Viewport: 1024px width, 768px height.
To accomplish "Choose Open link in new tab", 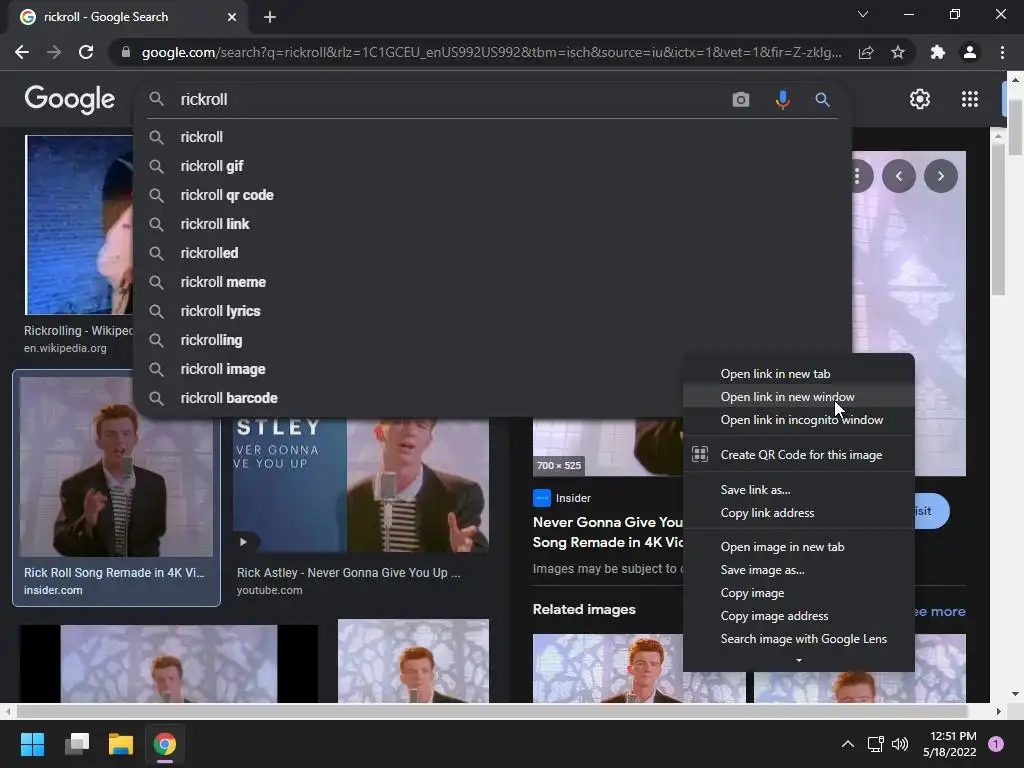I will coord(799,374).
